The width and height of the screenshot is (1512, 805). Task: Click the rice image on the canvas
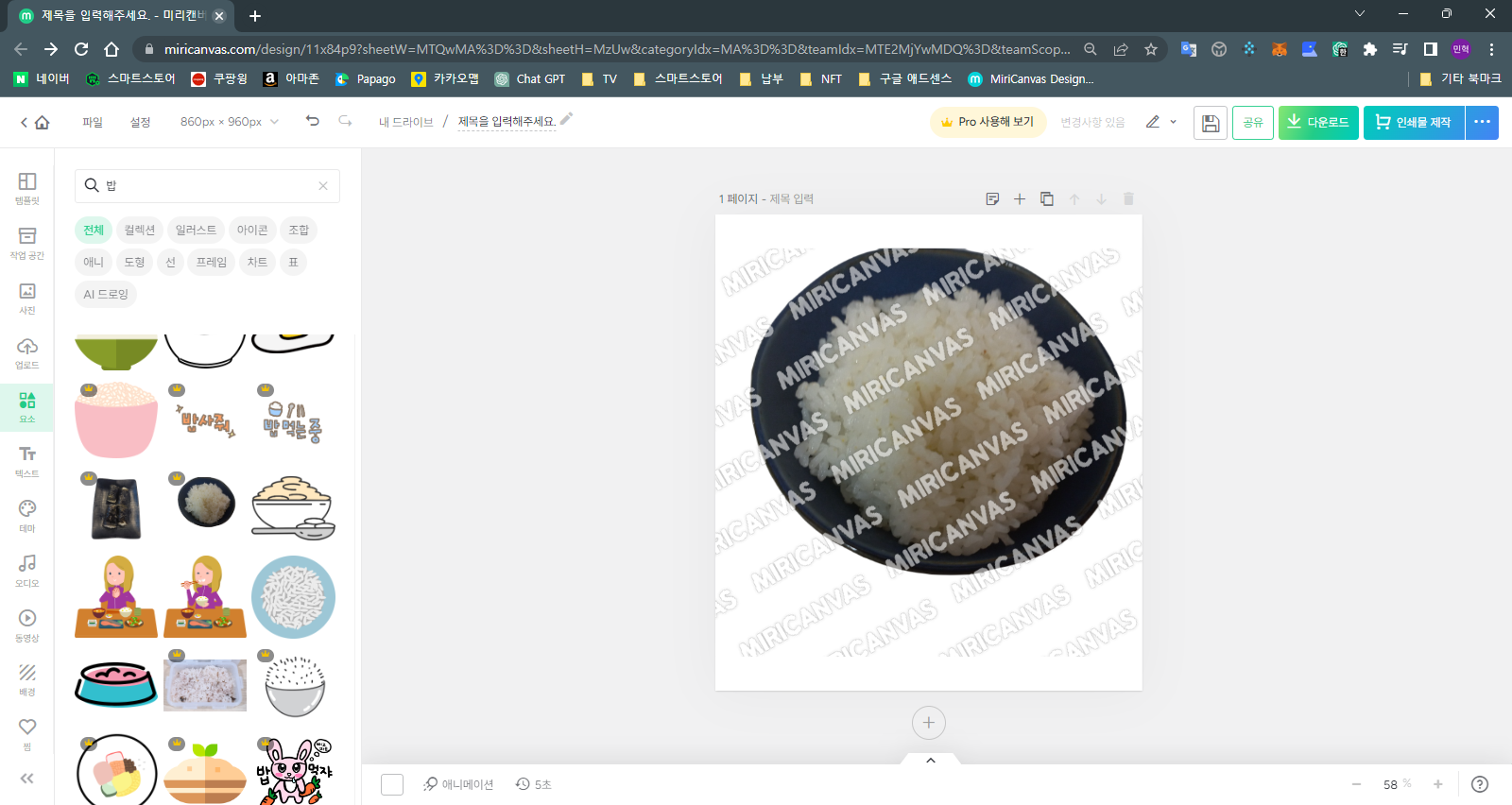coord(938,411)
